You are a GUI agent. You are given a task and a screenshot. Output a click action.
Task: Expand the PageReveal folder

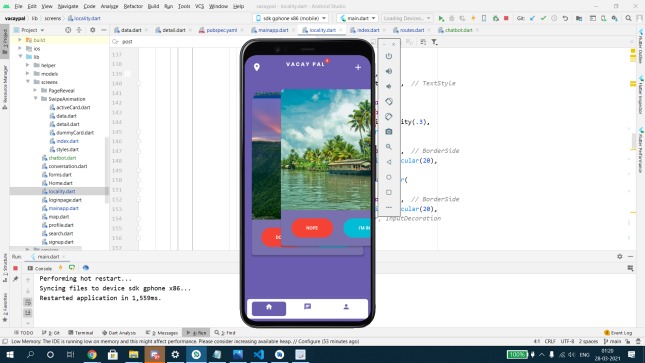coord(35,91)
